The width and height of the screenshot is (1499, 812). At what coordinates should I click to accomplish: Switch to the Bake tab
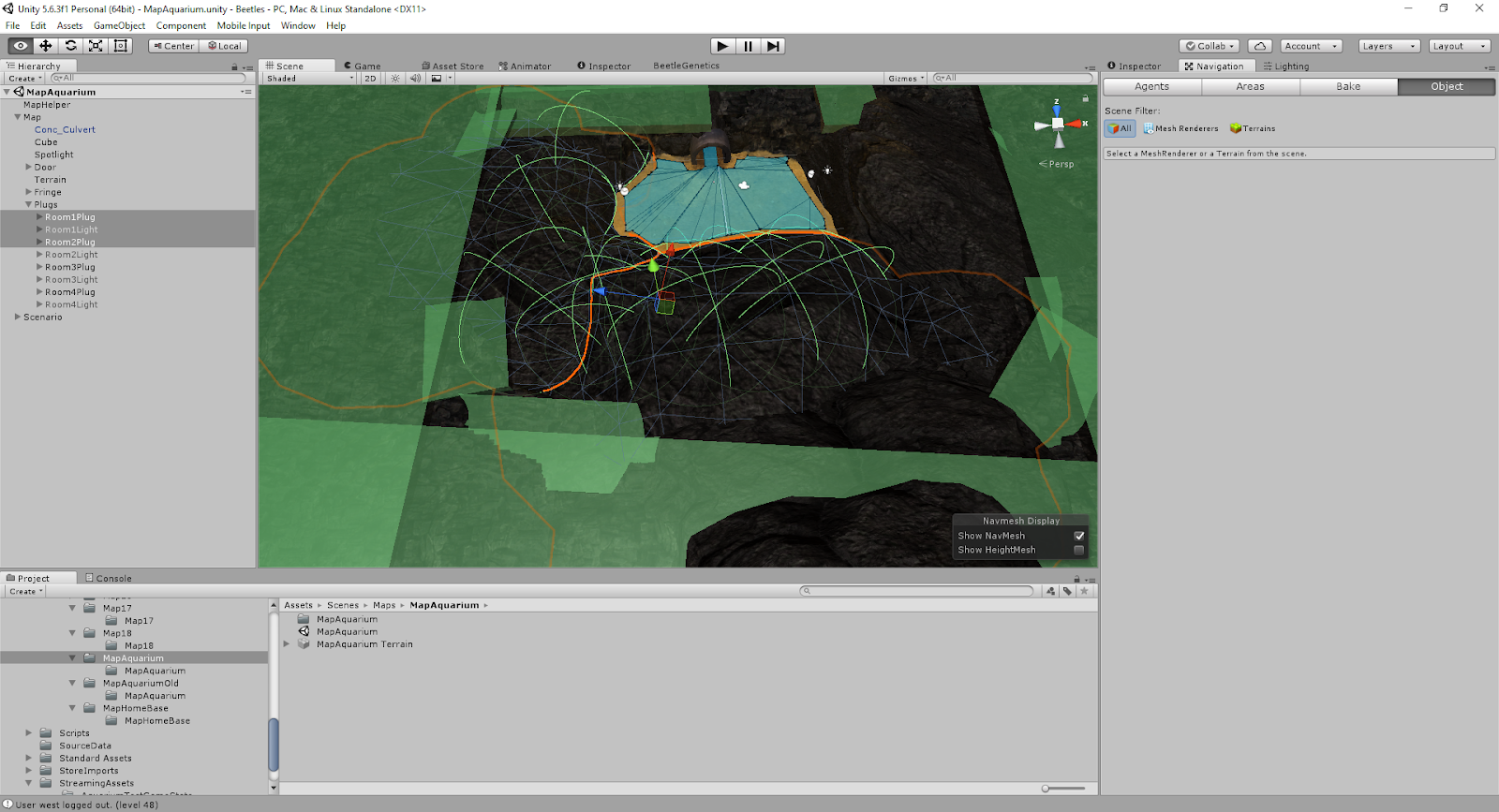1348,86
